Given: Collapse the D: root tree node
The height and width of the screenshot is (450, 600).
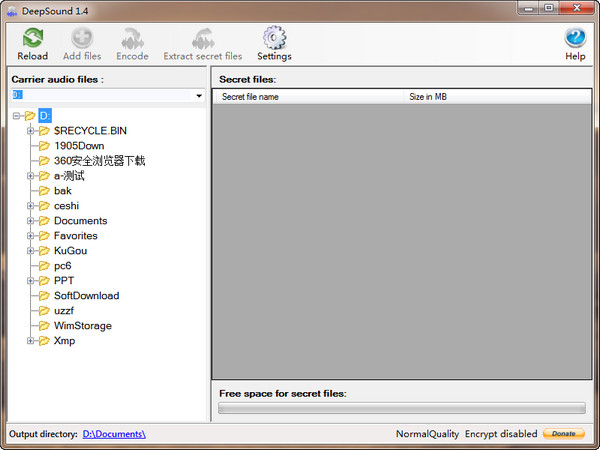Looking at the screenshot, I should (16, 116).
